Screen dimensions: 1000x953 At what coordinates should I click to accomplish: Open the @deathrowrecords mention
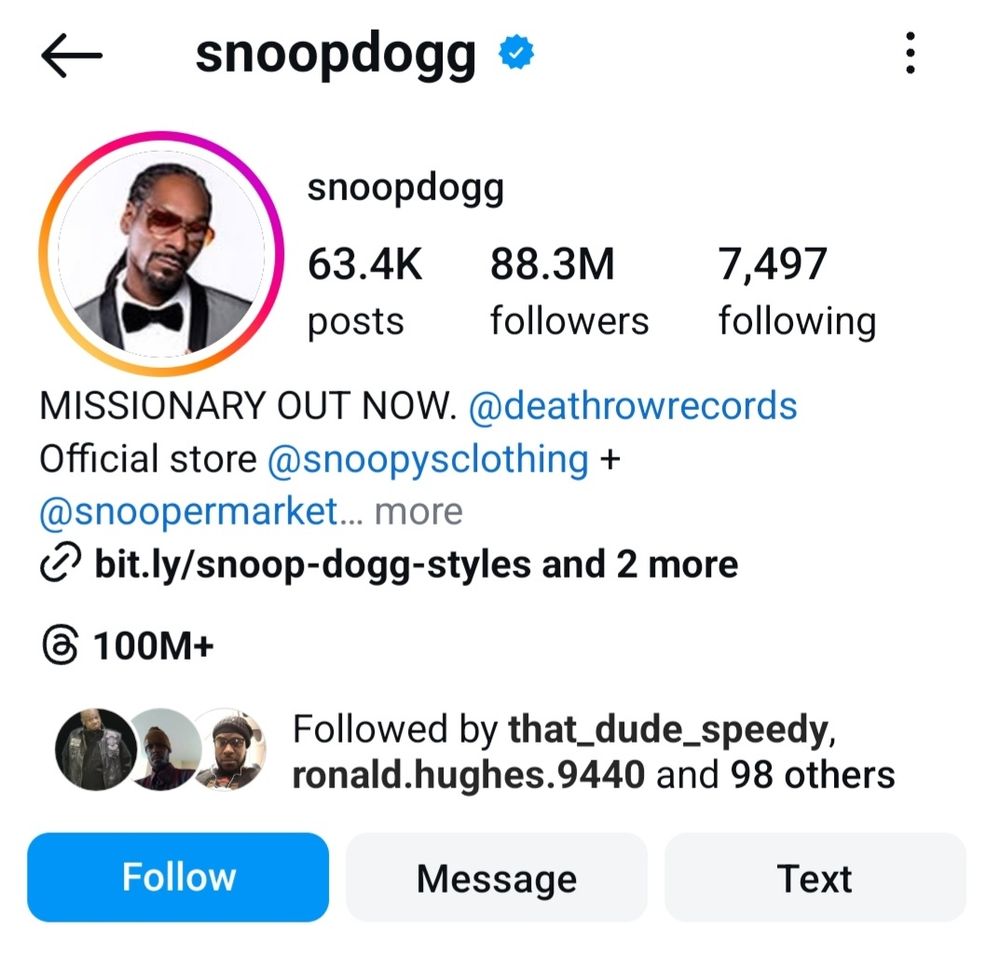[x=633, y=406]
